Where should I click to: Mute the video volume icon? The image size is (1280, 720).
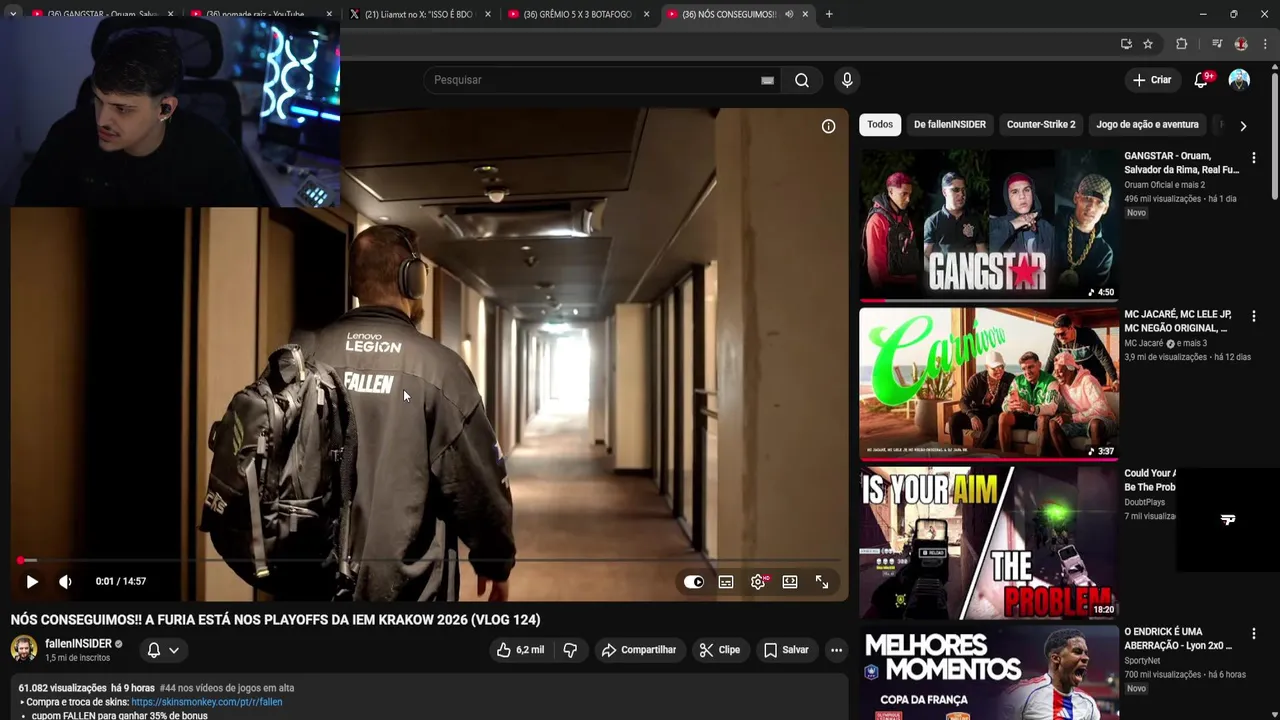pos(65,581)
